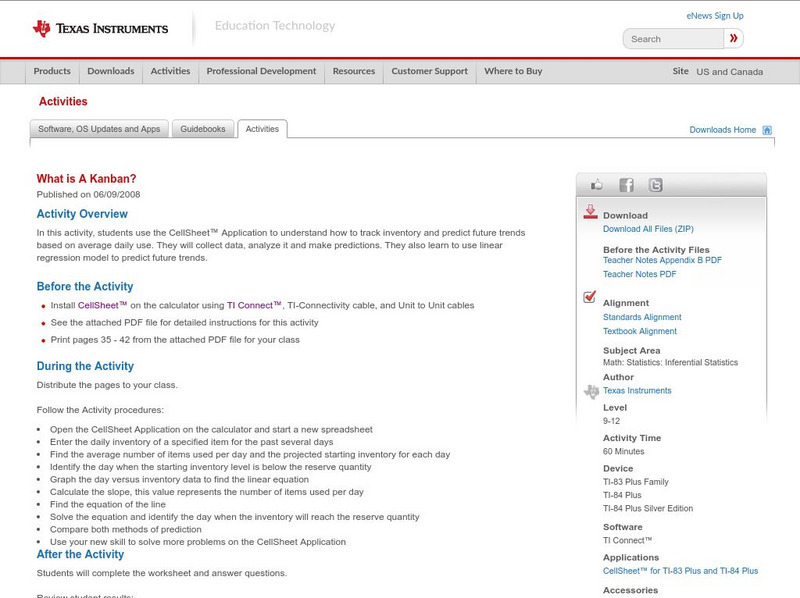
Task: Follow the CellSheet link in Before the Activity
Action: click(x=102, y=306)
